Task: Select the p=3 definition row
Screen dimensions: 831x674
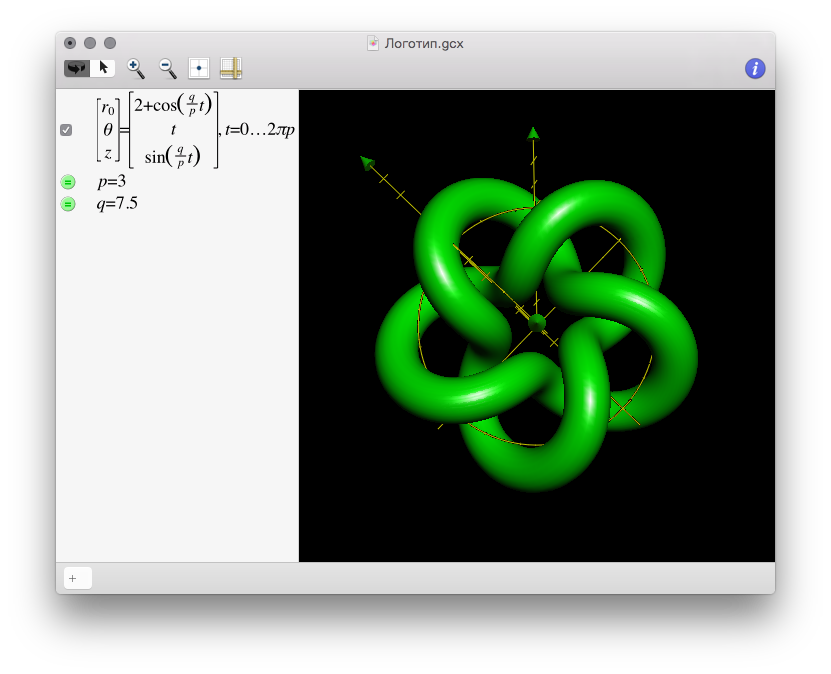Action: point(111,182)
